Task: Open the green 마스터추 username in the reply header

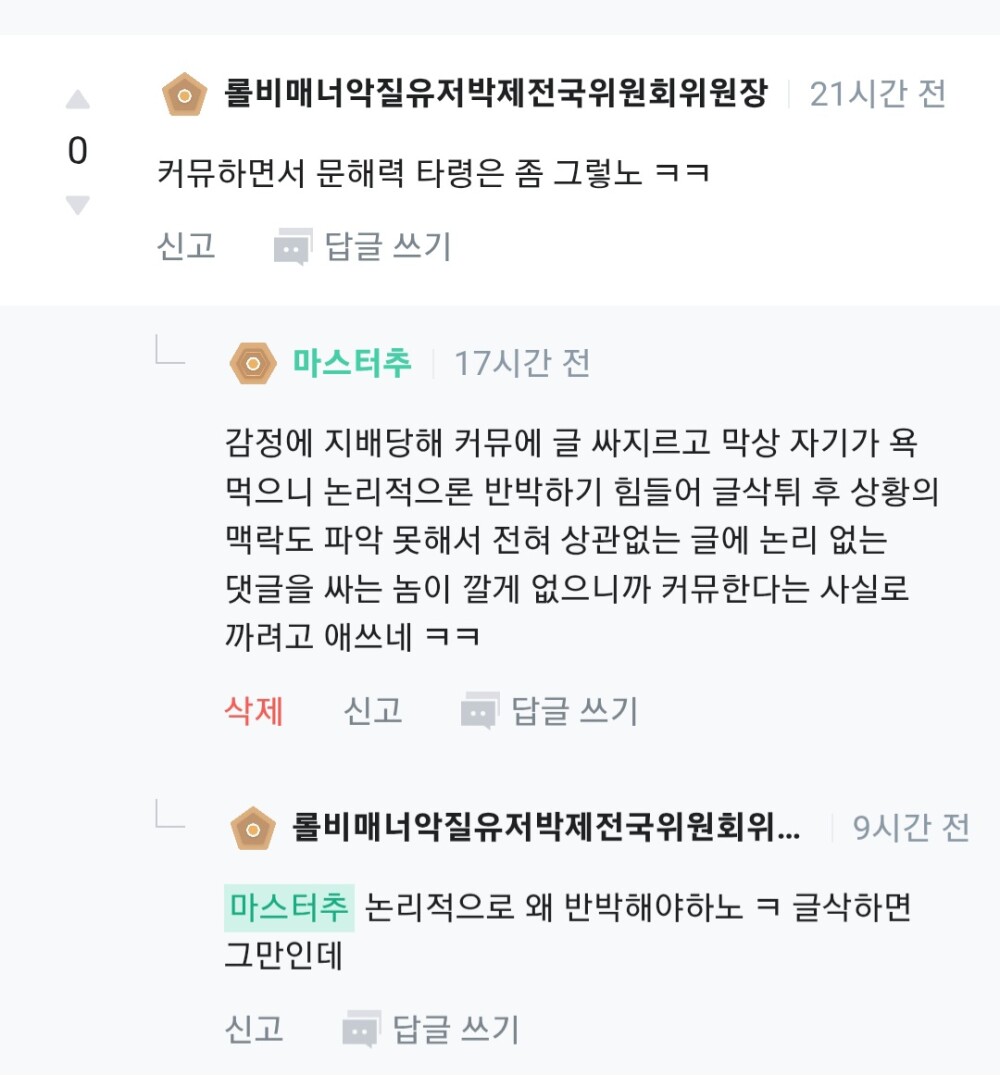Action: 352,363
